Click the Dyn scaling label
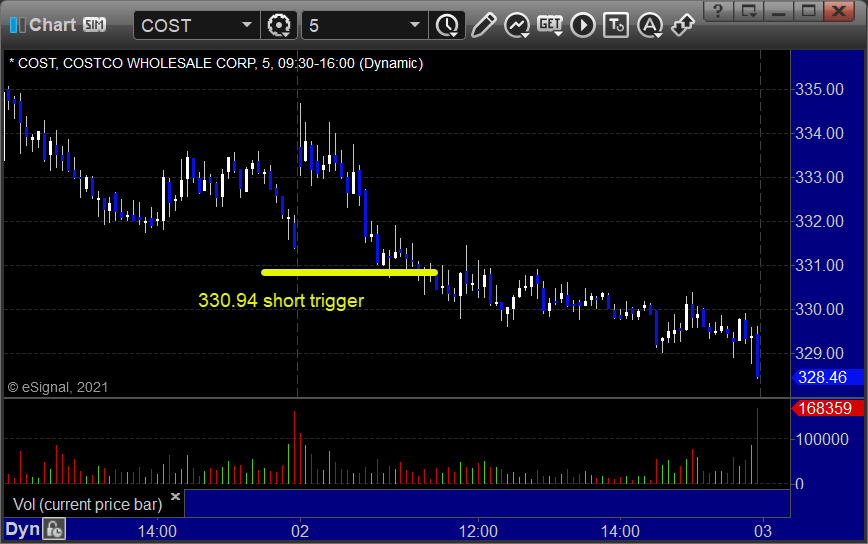Image resolution: width=868 pixels, height=544 pixels. (x=23, y=530)
